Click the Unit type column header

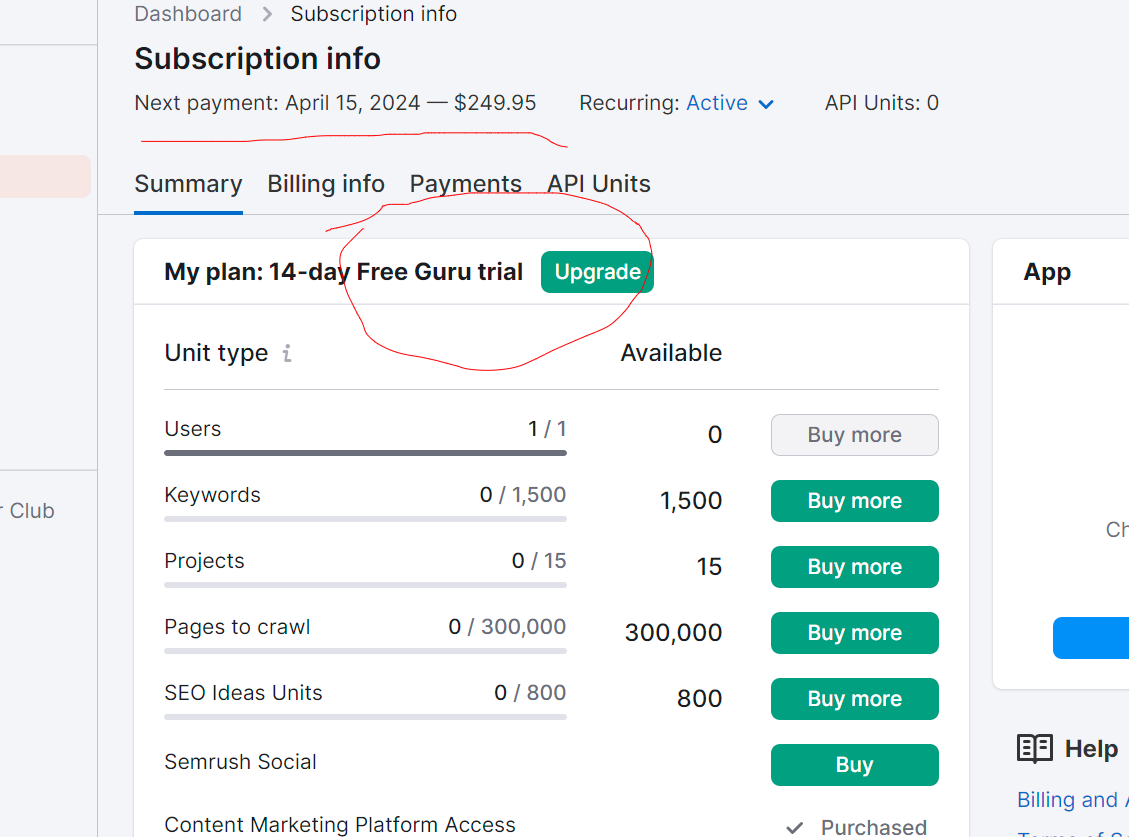tap(216, 353)
